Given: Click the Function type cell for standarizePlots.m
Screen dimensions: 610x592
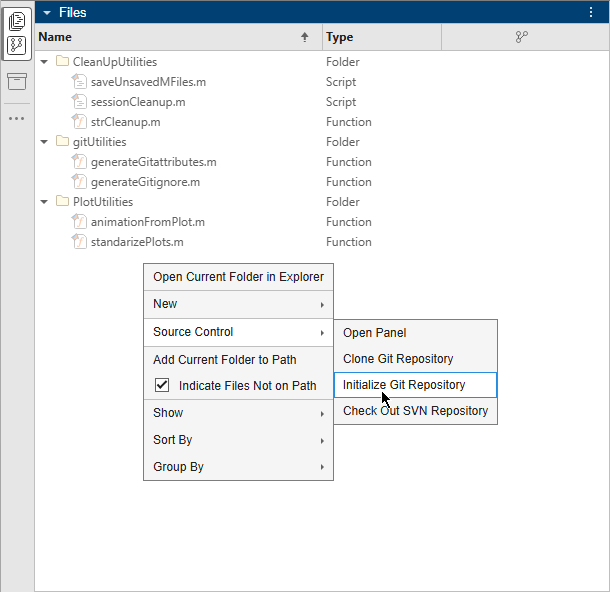Looking at the screenshot, I should [349, 242].
